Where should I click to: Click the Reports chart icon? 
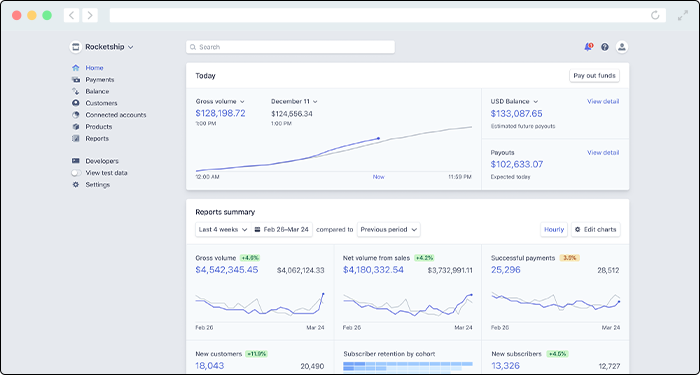[x=75, y=138]
